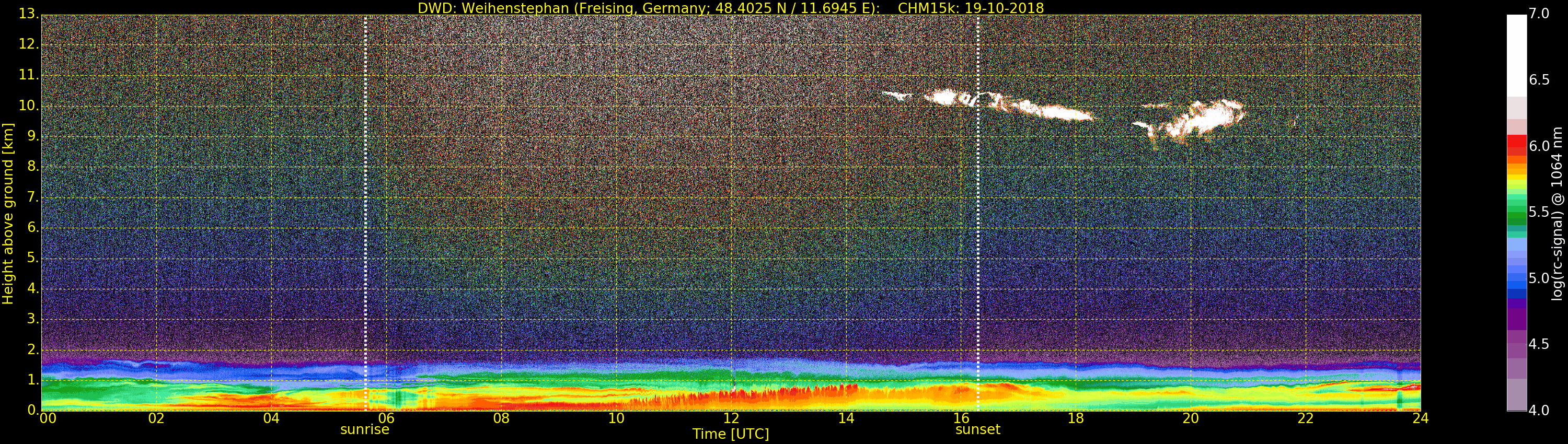Click the time axis tick '00'
Screen dimensions: 1568x444
point(48,418)
